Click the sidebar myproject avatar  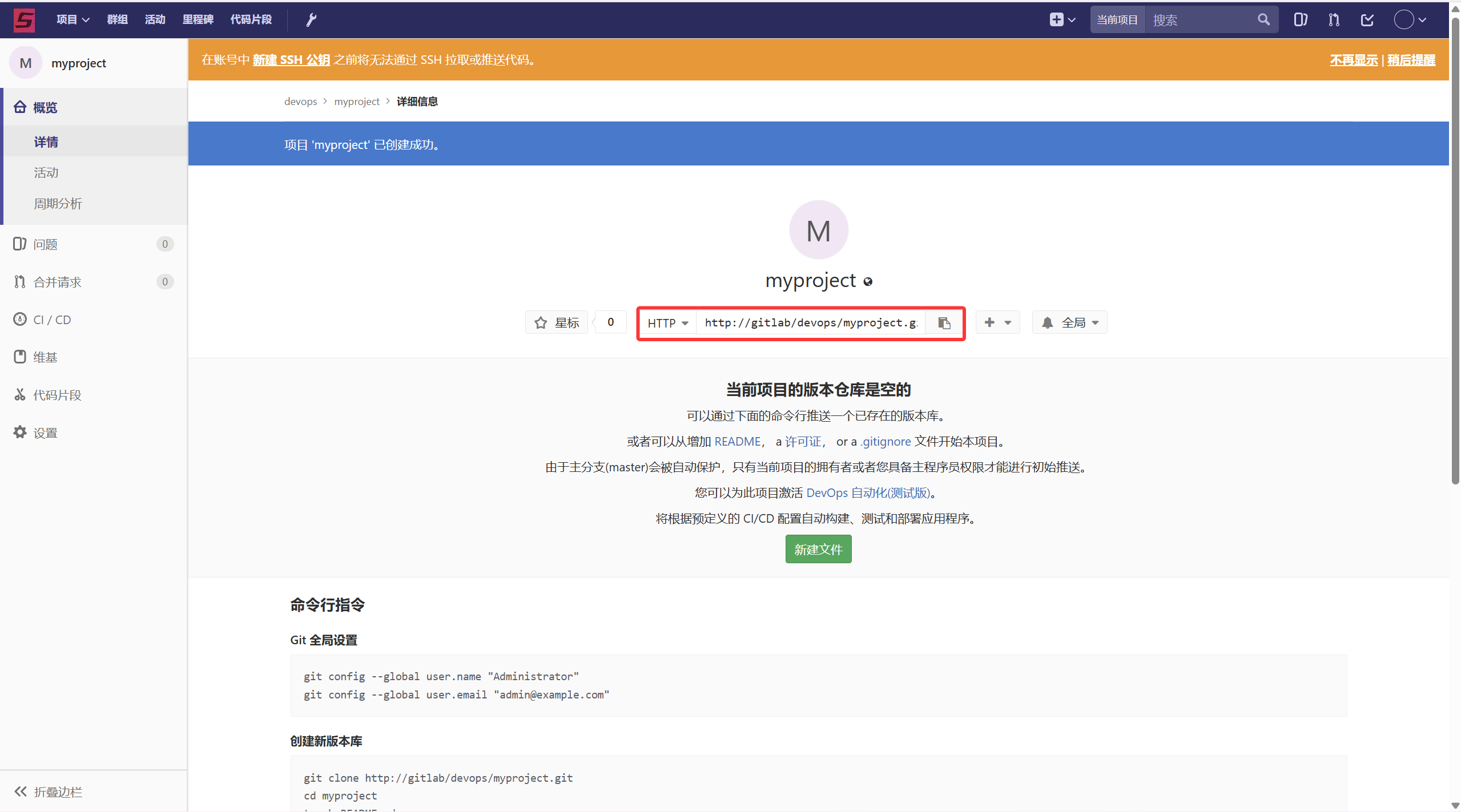click(26, 63)
